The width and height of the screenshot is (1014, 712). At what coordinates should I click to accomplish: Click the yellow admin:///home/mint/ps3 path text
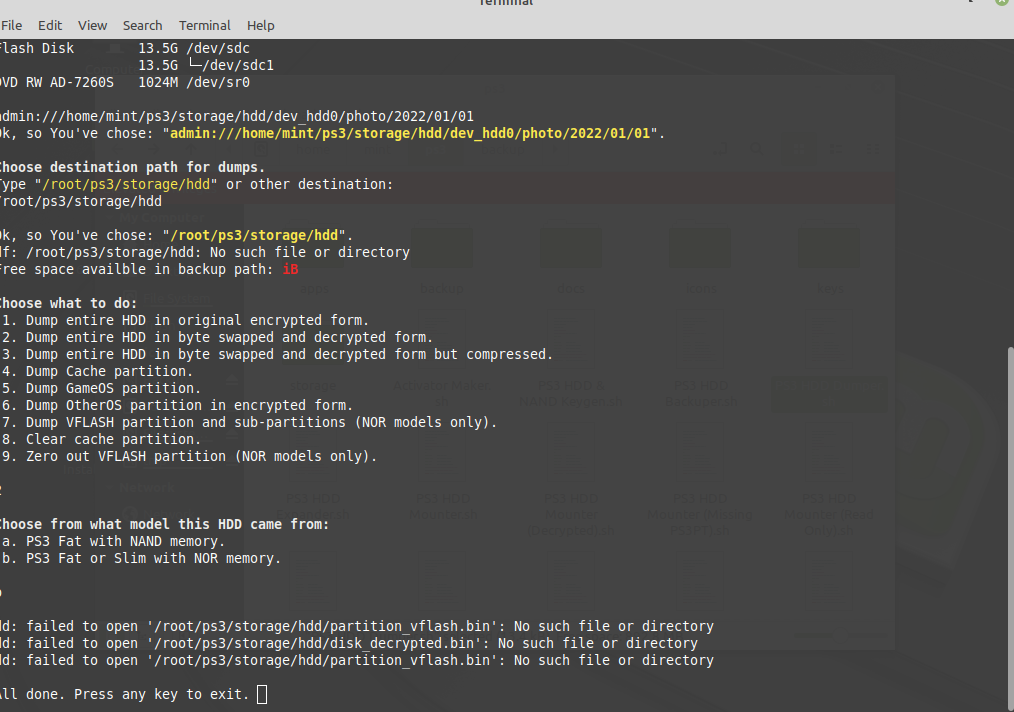click(410, 133)
